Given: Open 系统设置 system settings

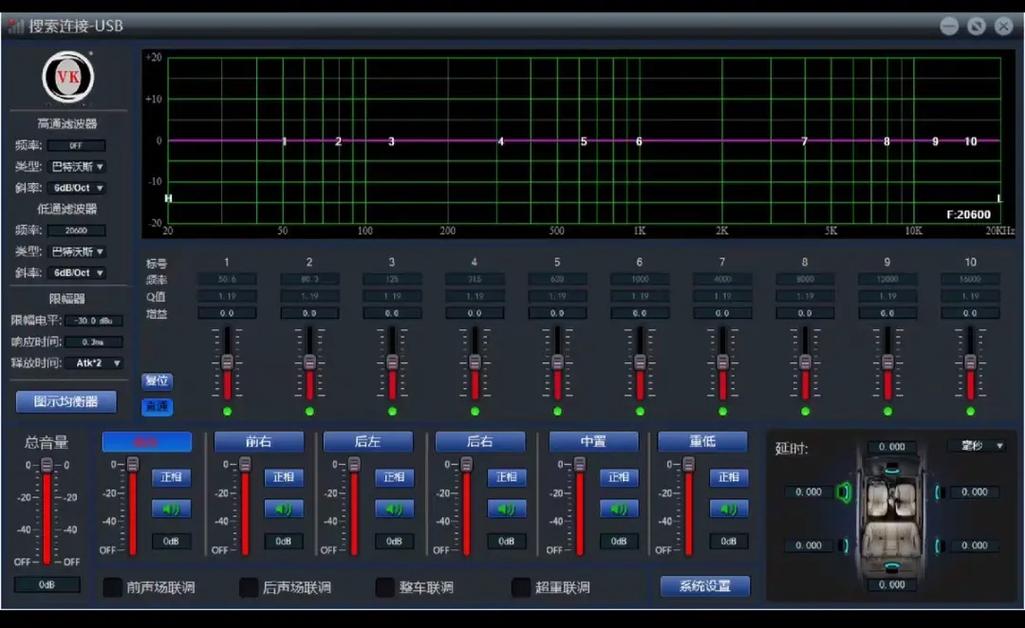Looking at the screenshot, I should click(705, 586).
